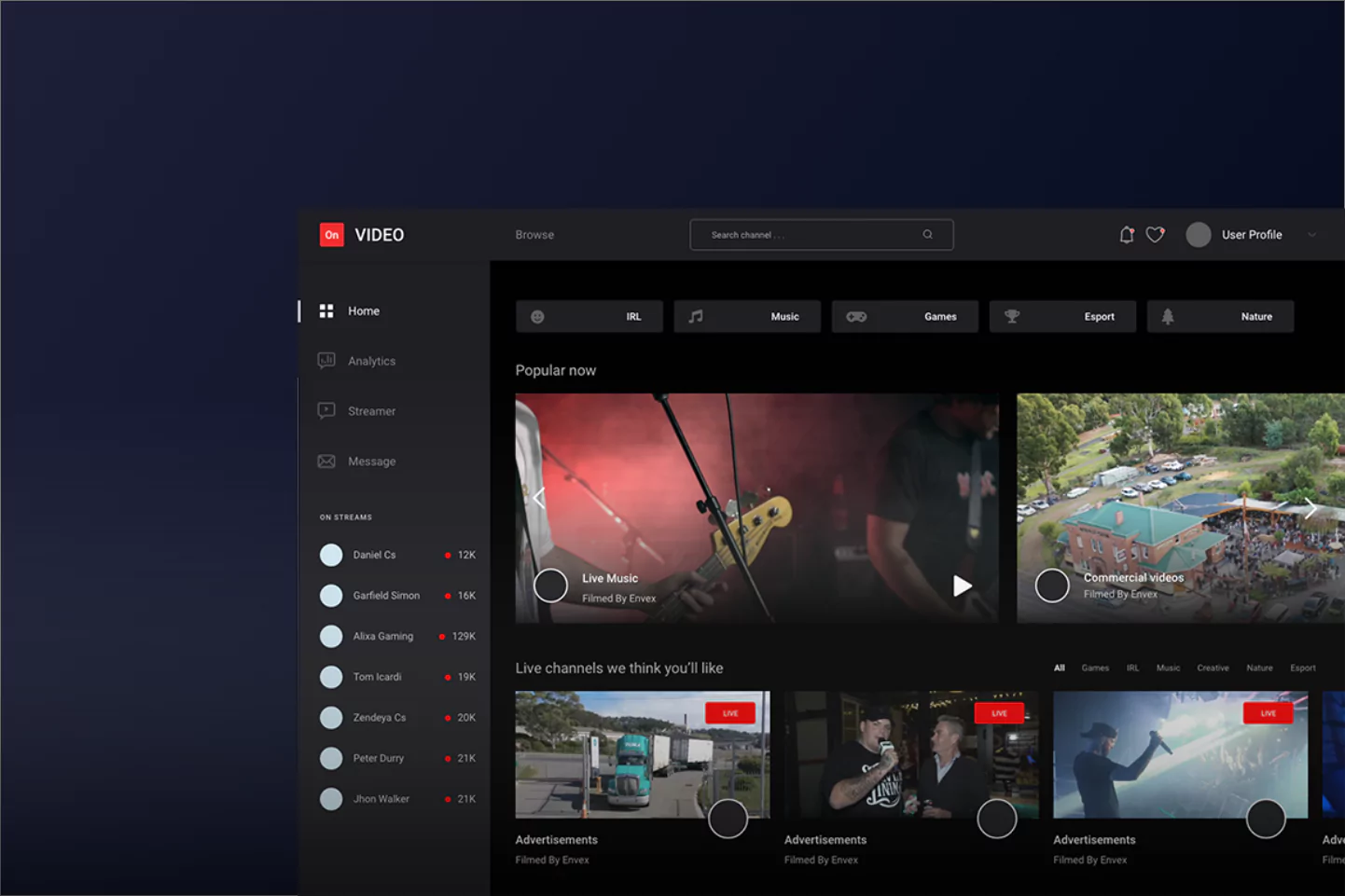Image resolution: width=1345 pixels, height=896 pixels.
Task: Click the Games controller icon
Action: point(855,316)
